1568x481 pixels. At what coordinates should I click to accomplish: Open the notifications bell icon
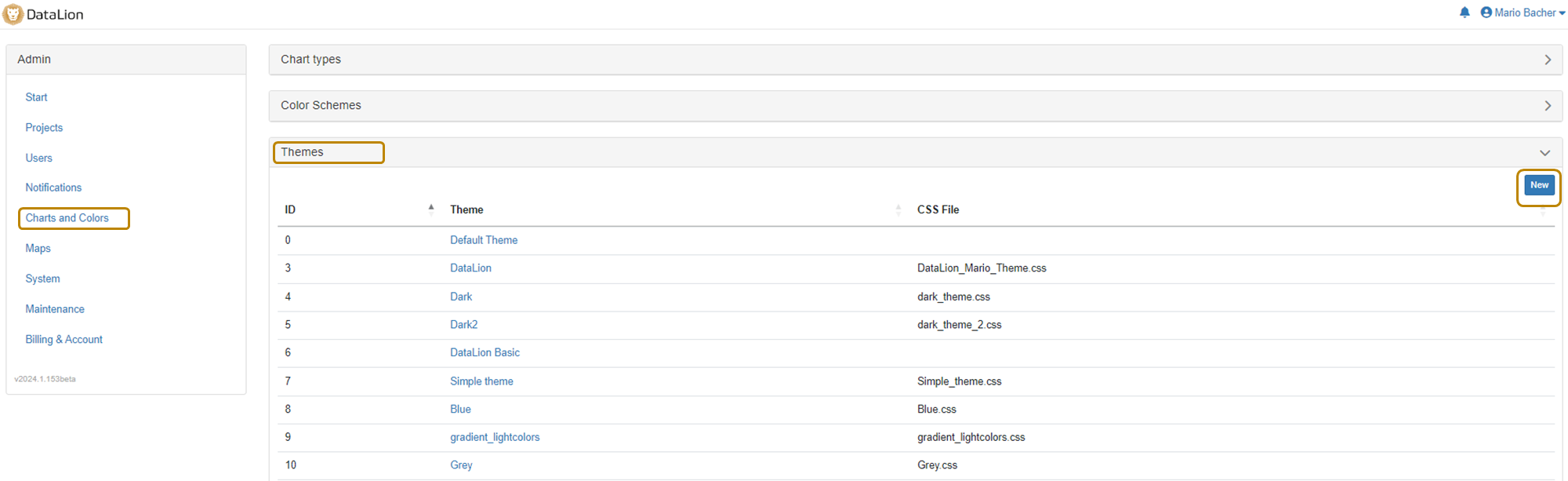click(x=1465, y=13)
